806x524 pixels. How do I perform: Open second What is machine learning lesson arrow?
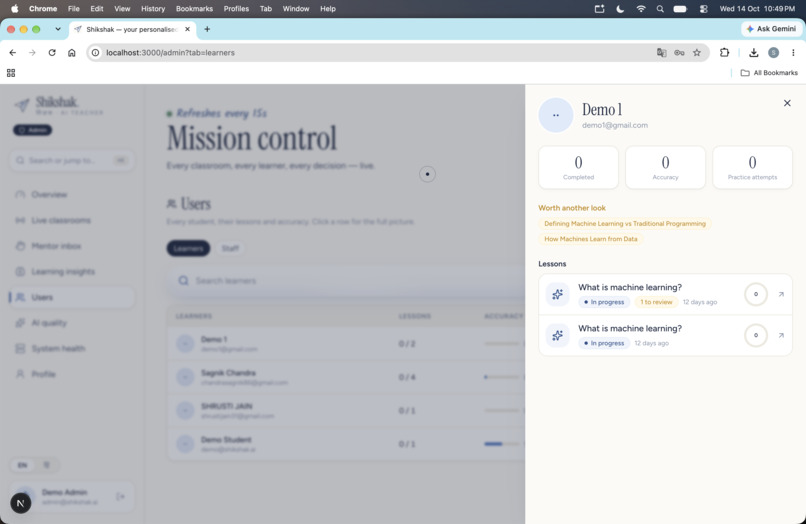pyautogui.click(x=781, y=335)
